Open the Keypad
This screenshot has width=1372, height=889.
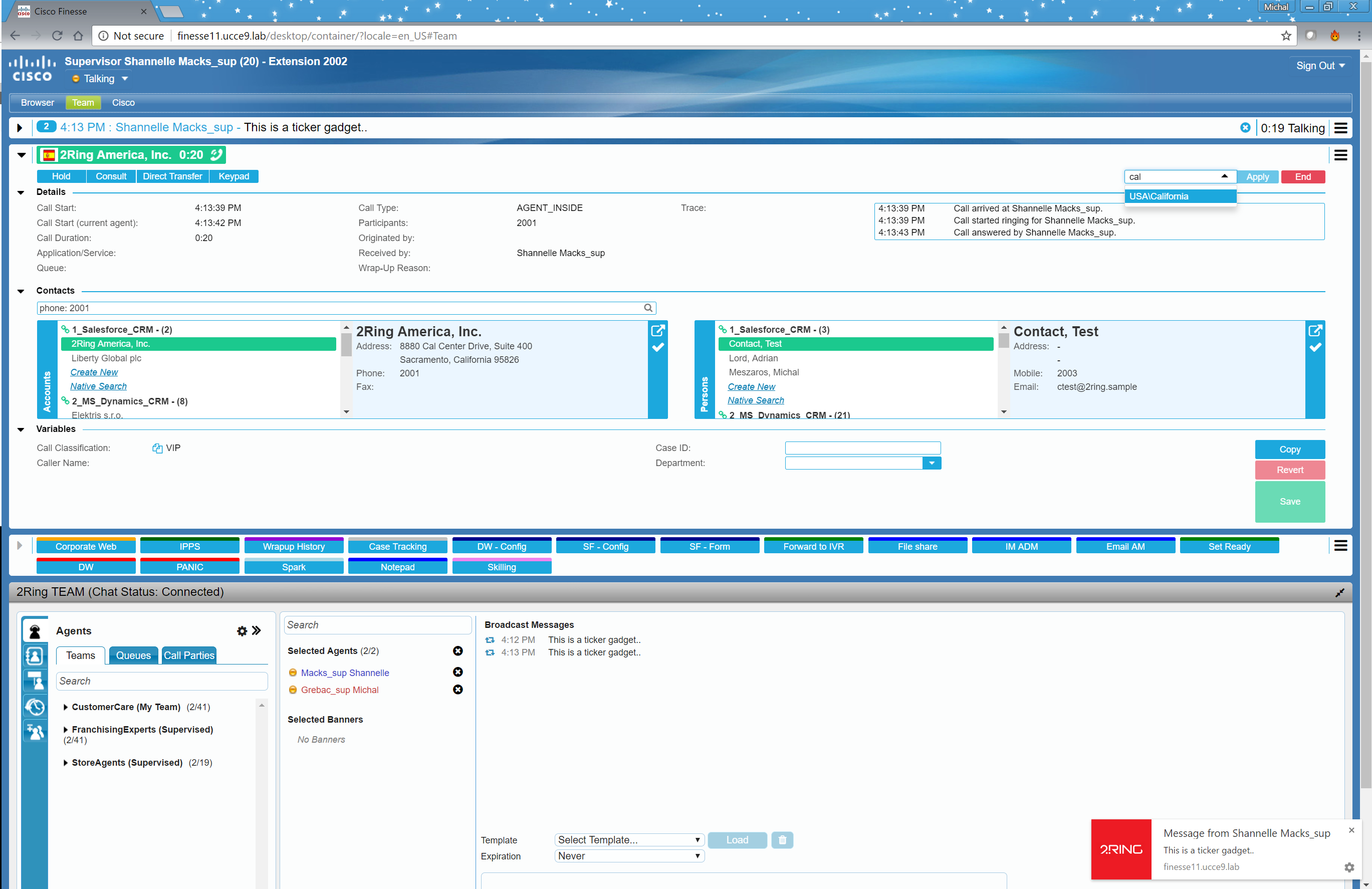(234, 176)
